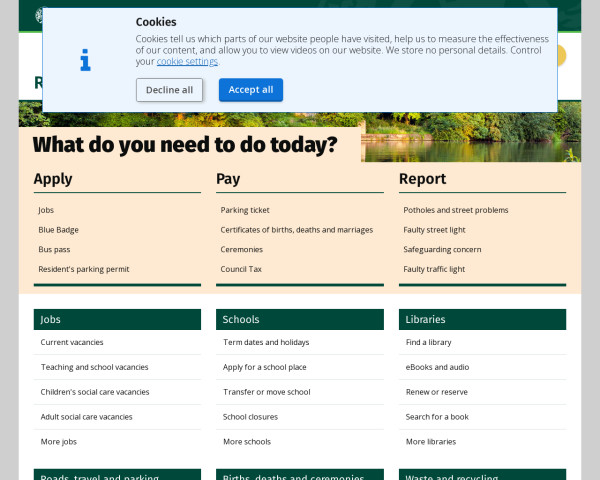Click the blue info icon in cookie banner
Screen dimensions: 600x480
click(x=85, y=60)
